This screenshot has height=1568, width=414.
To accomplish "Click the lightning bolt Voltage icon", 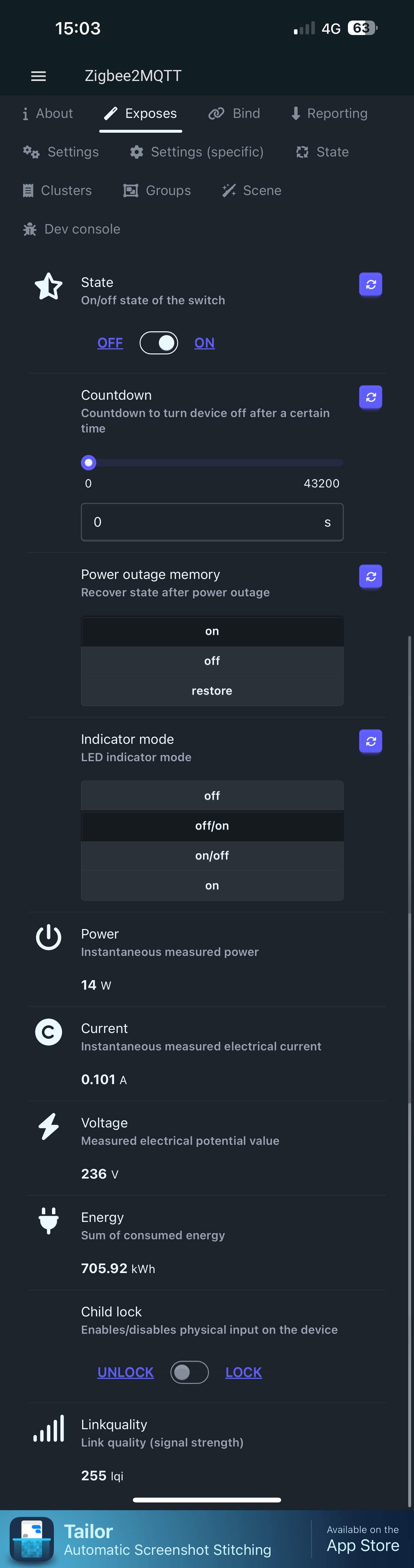I will tap(49, 1126).
